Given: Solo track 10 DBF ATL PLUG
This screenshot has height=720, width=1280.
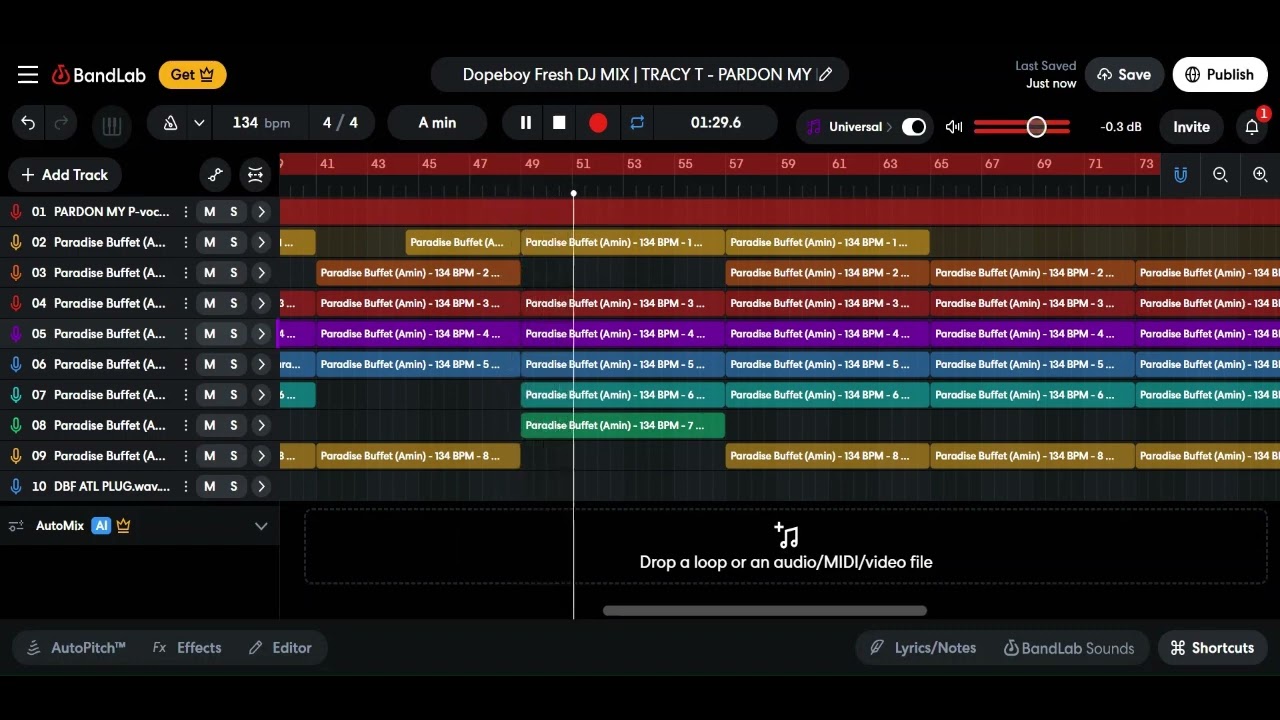Looking at the screenshot, I should [x=234, y=486].
